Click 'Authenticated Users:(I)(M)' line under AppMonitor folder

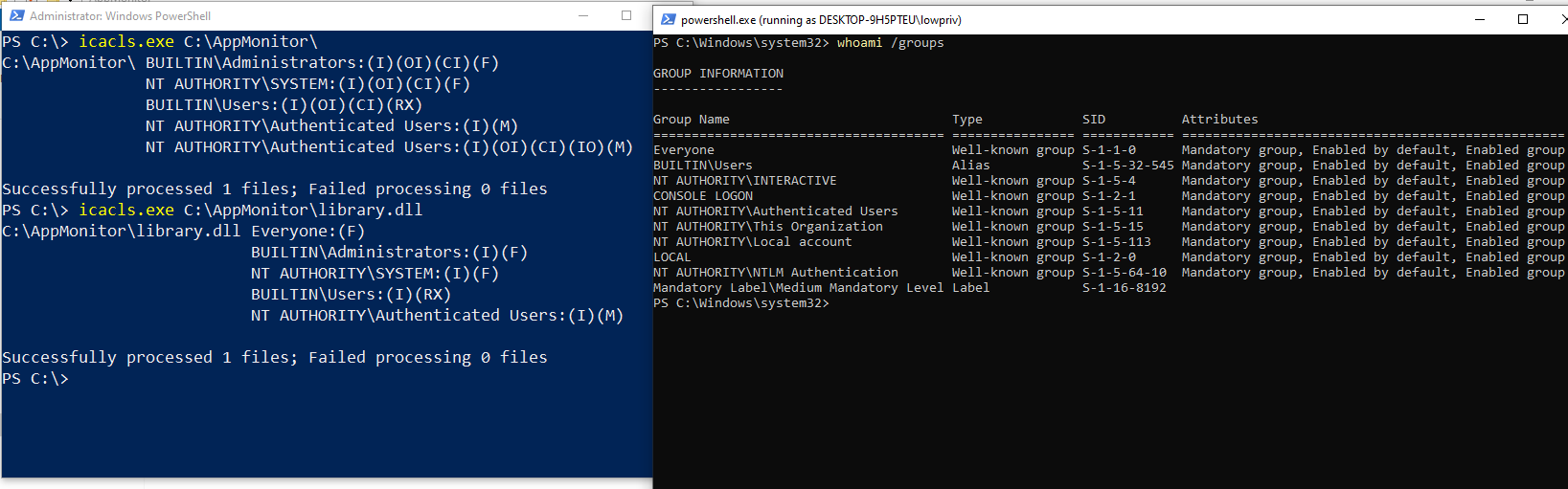click(x=331, y=126)
